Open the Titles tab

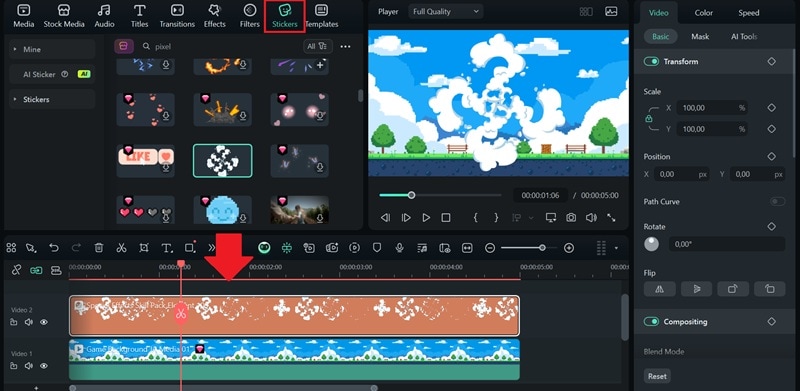click(139, 16)
